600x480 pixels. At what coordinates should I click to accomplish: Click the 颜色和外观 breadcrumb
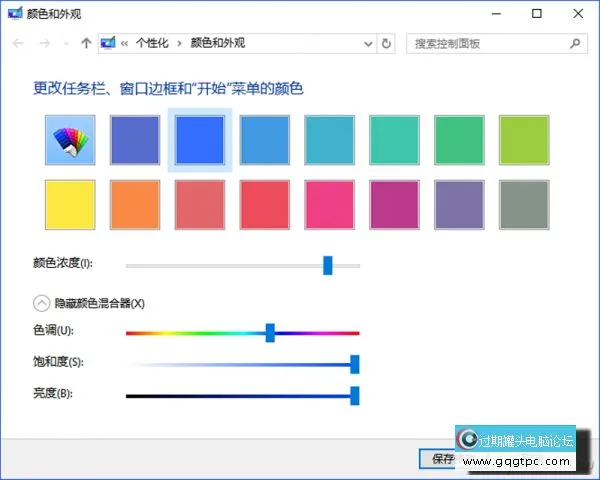click(x=218, y=43)
